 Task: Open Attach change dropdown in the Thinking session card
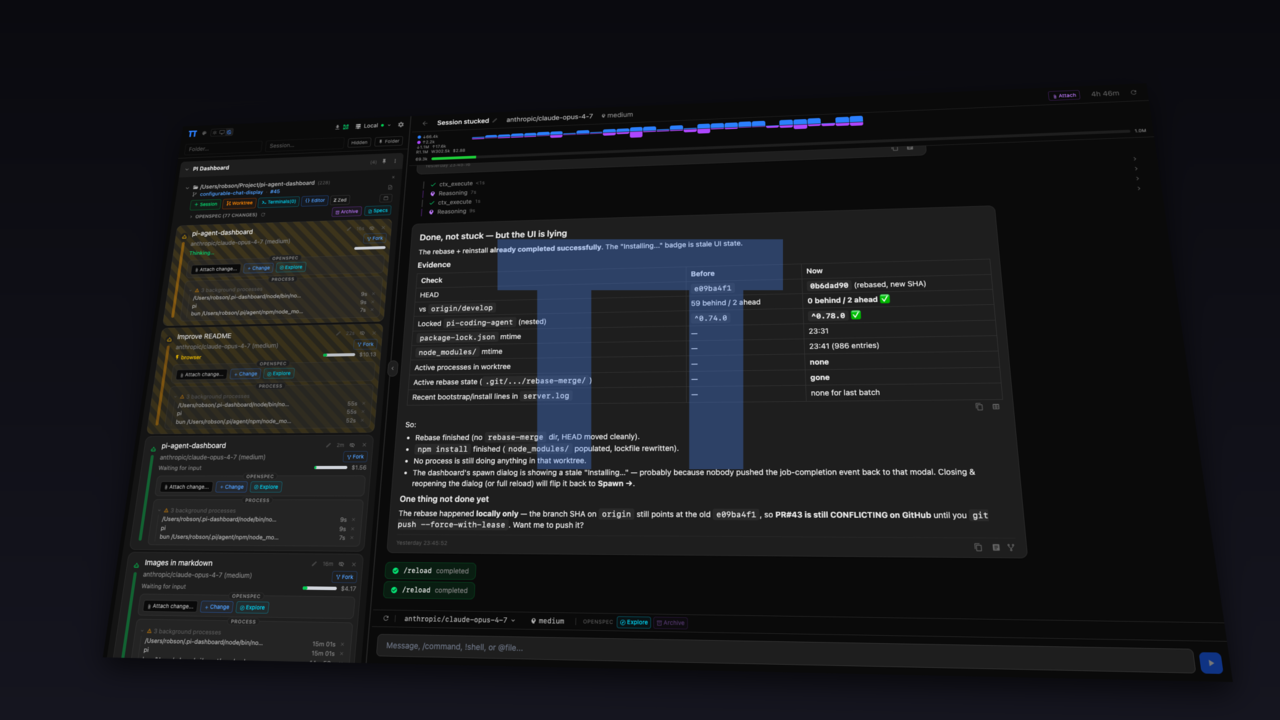coord(216,269)
